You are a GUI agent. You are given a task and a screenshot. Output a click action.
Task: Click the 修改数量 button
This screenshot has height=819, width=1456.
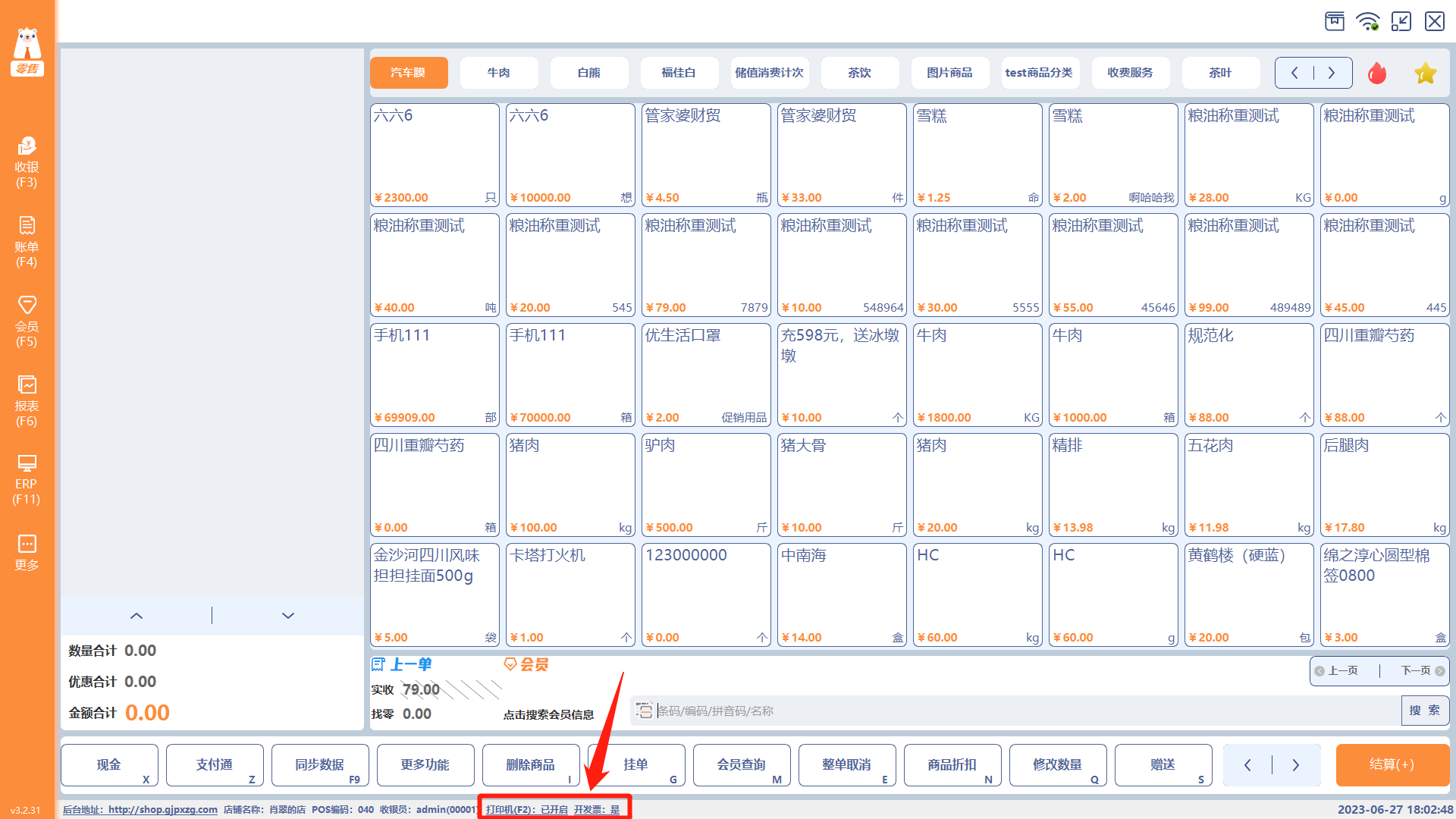[x=1058, y=765]
